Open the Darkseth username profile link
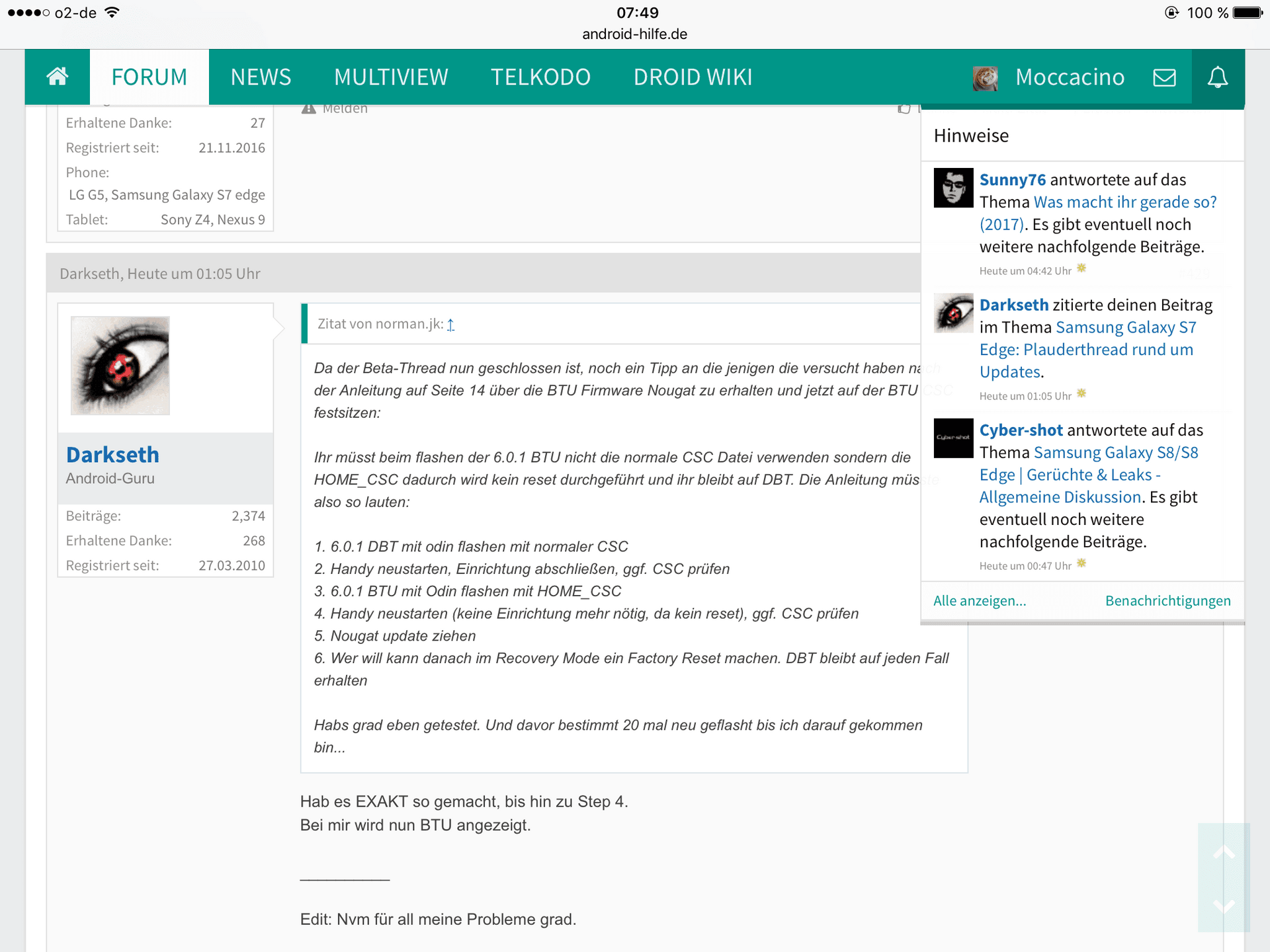Screen dimensions: 1270x952 [x=112, y=455]
